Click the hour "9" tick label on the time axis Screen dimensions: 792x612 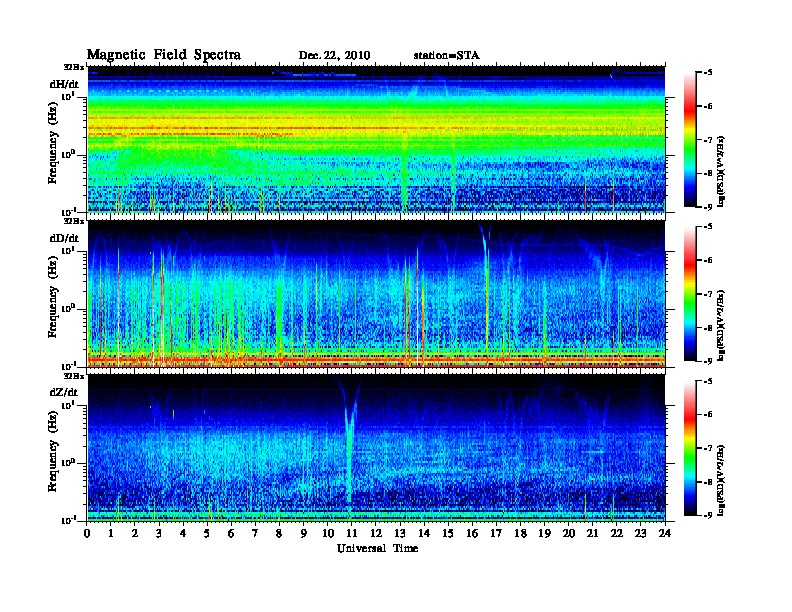(303, 533)
